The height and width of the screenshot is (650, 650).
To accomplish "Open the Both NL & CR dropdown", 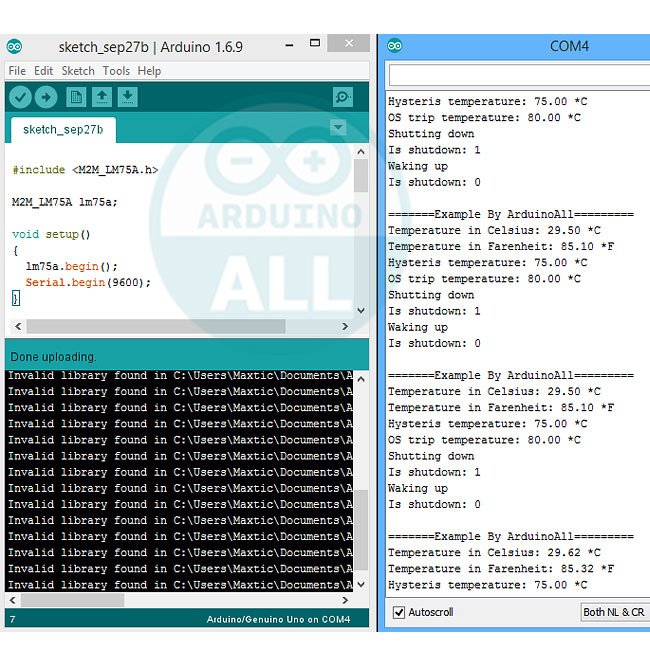I will 615,612.
